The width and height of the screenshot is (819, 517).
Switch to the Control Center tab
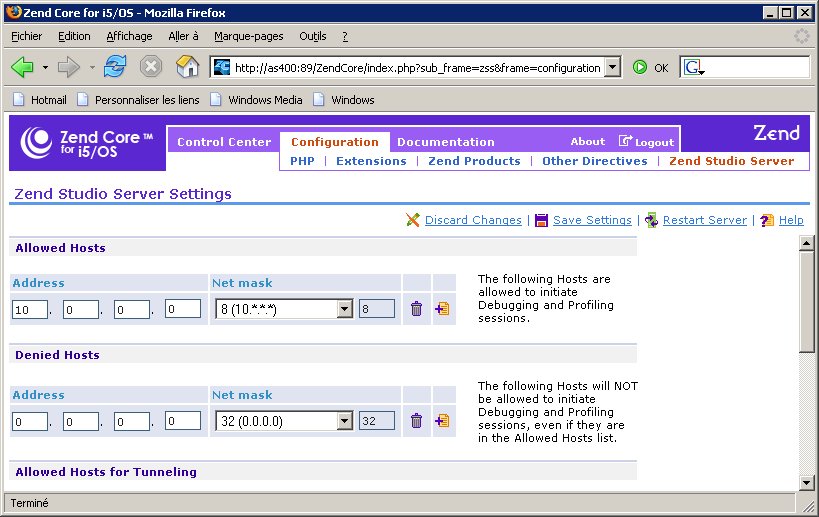tap(224, 142)
